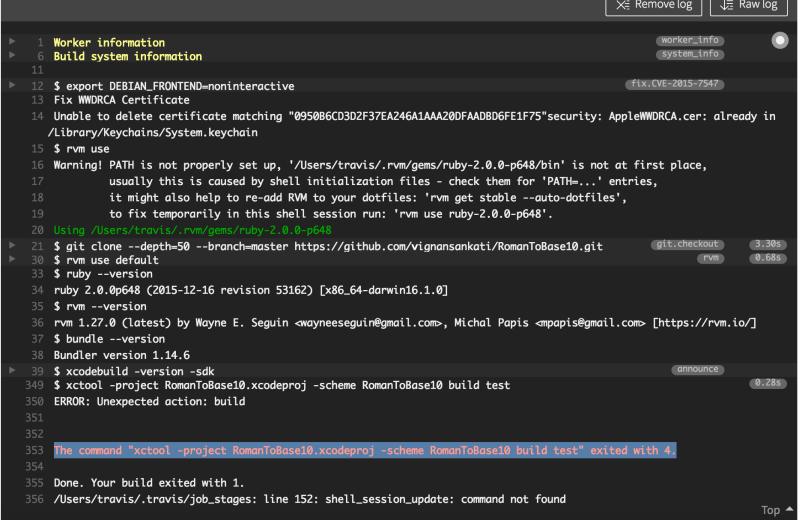The height and width of the screenshot is (520, 799).
Task: Click the 'Fix WWDRCA Certificate' line
Action: click(122, 100)
